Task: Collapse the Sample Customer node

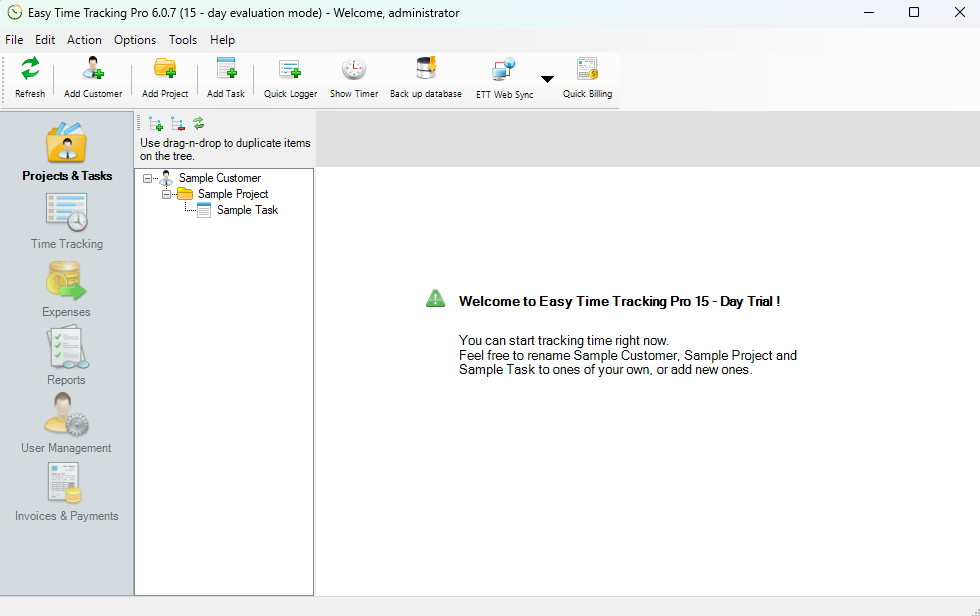Action: pos(148,178)
